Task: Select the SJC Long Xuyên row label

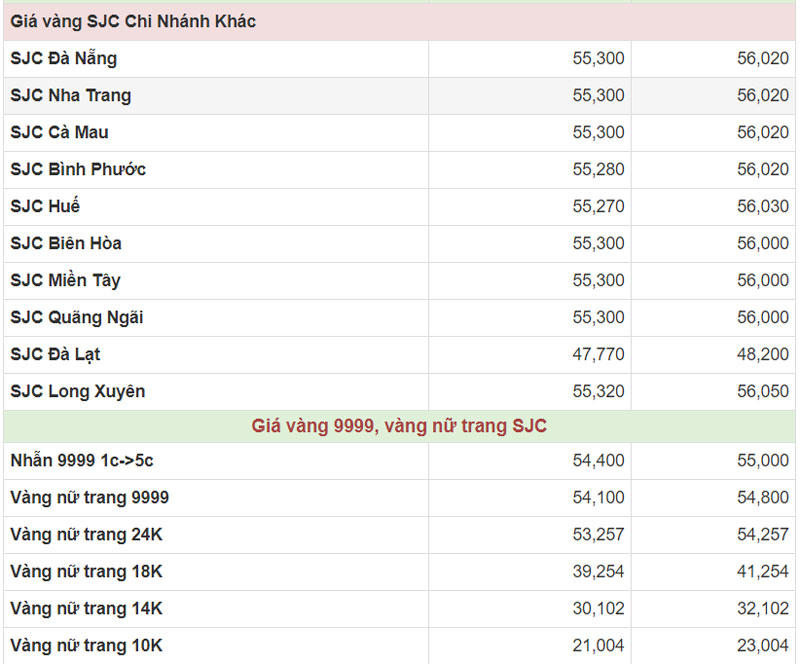Action: 77,391
